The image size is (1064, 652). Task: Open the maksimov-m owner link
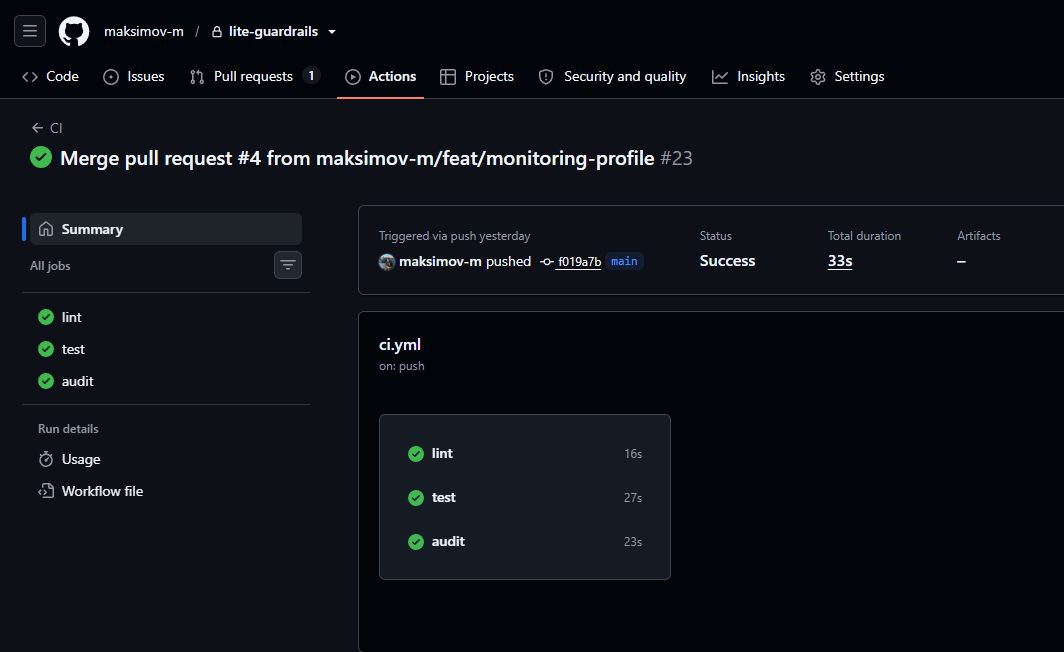click(x=144, y=31)
